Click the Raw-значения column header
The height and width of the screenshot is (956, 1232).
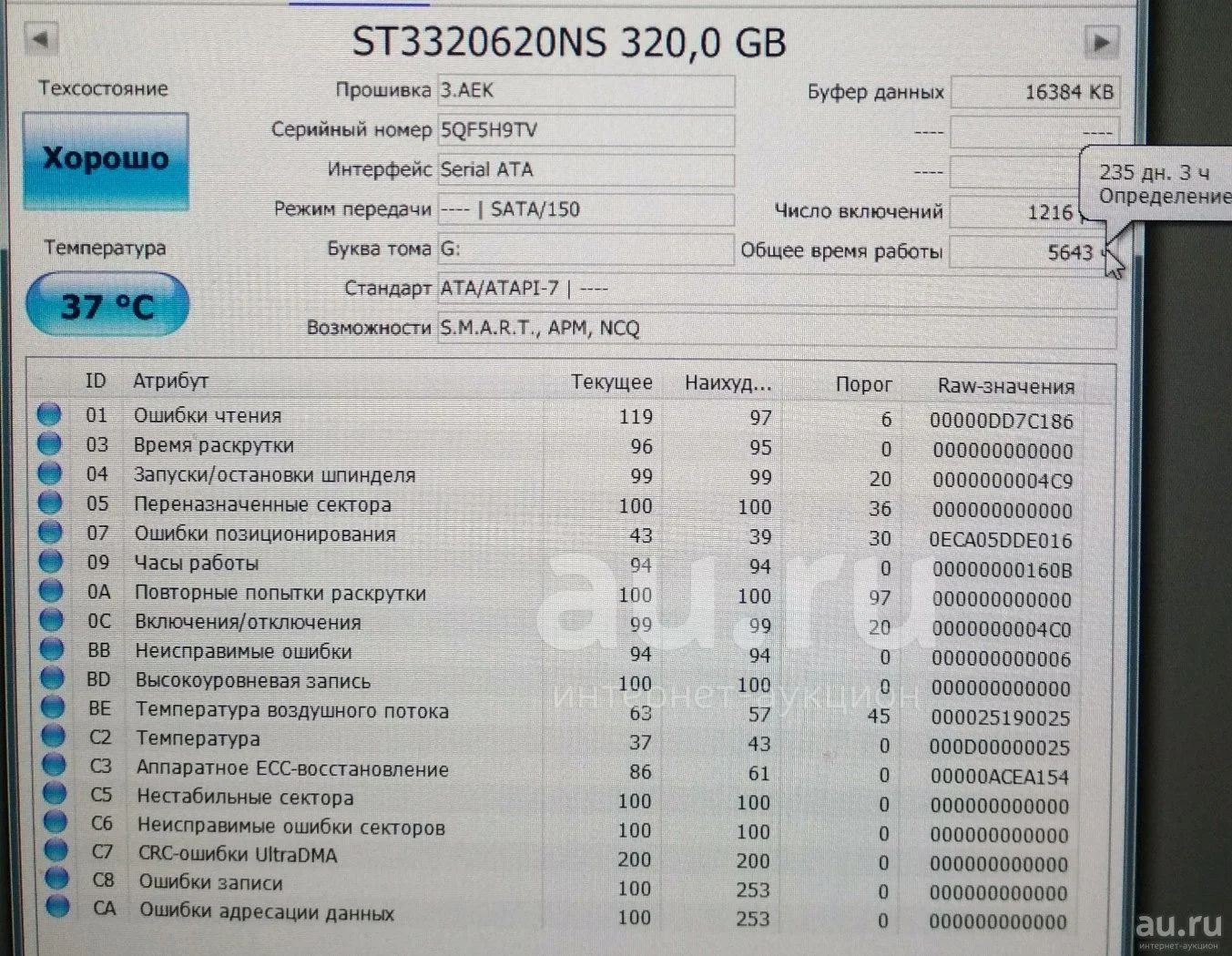pos(1005,386)
